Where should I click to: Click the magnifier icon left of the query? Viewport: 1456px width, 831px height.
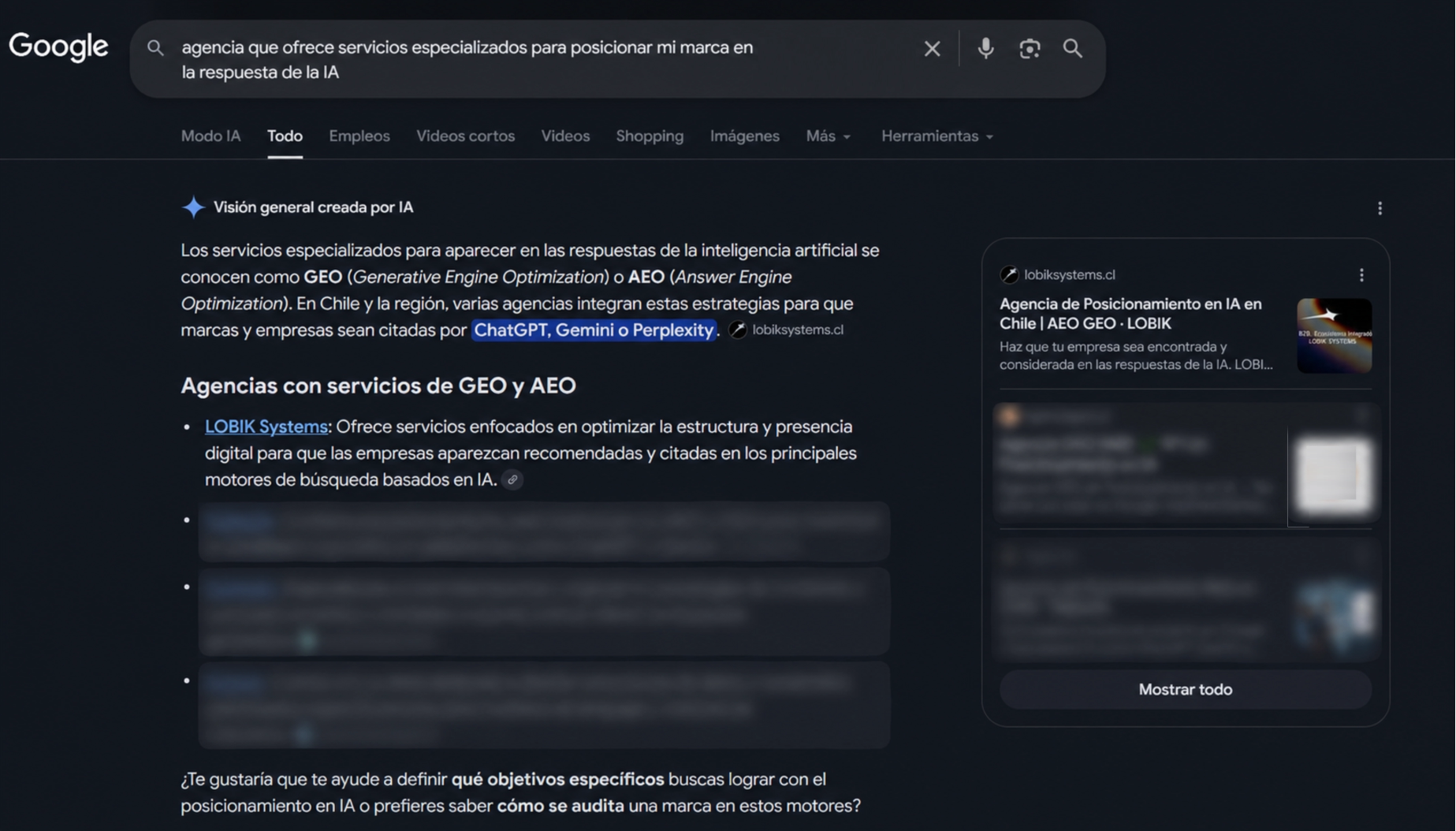(x=155, y=47)
